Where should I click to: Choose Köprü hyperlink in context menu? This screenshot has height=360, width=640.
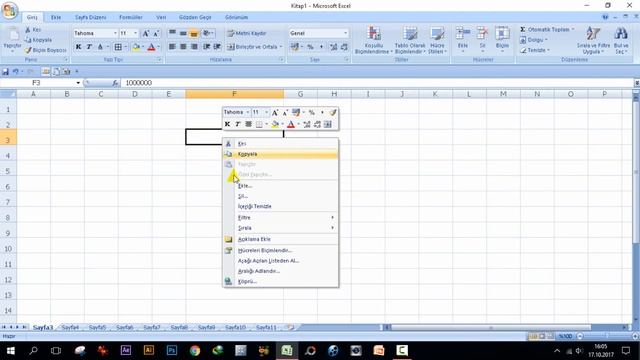281,281
